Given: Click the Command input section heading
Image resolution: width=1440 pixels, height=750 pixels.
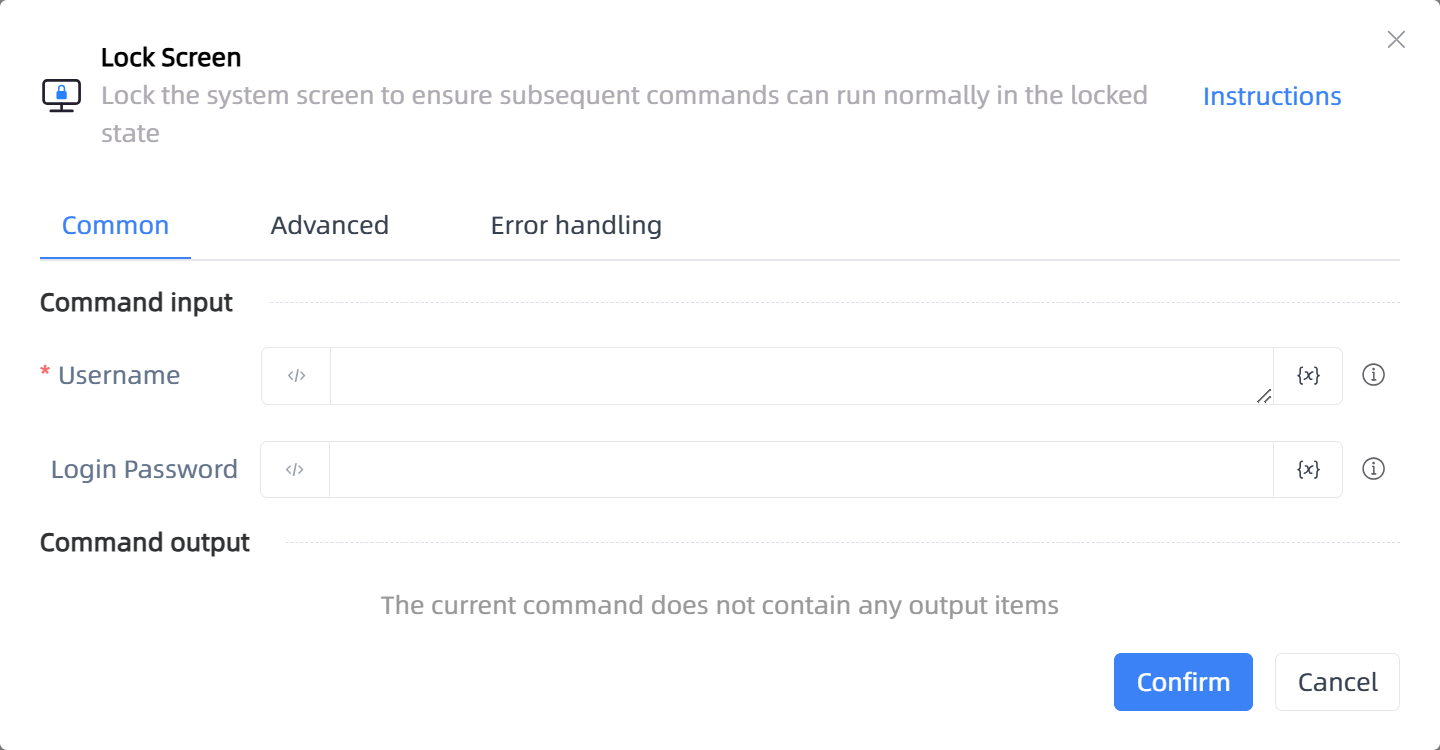Looking at the screenshot, I should click(x=136, y=302).
